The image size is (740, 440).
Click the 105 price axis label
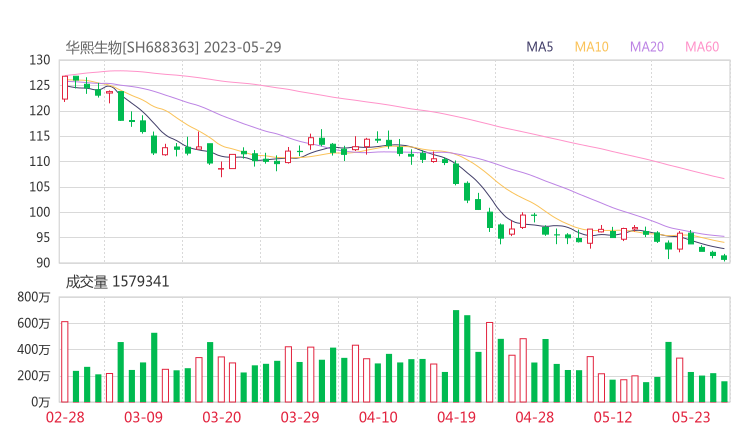[40, 187]
